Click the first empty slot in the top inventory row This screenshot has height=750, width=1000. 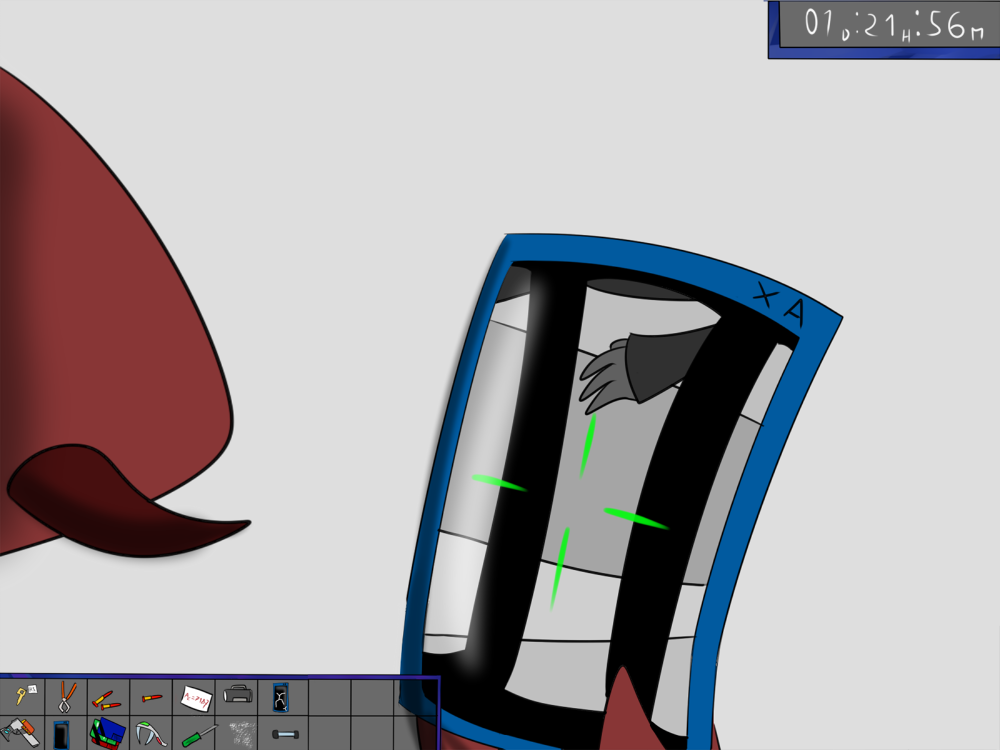coord(328,695)
